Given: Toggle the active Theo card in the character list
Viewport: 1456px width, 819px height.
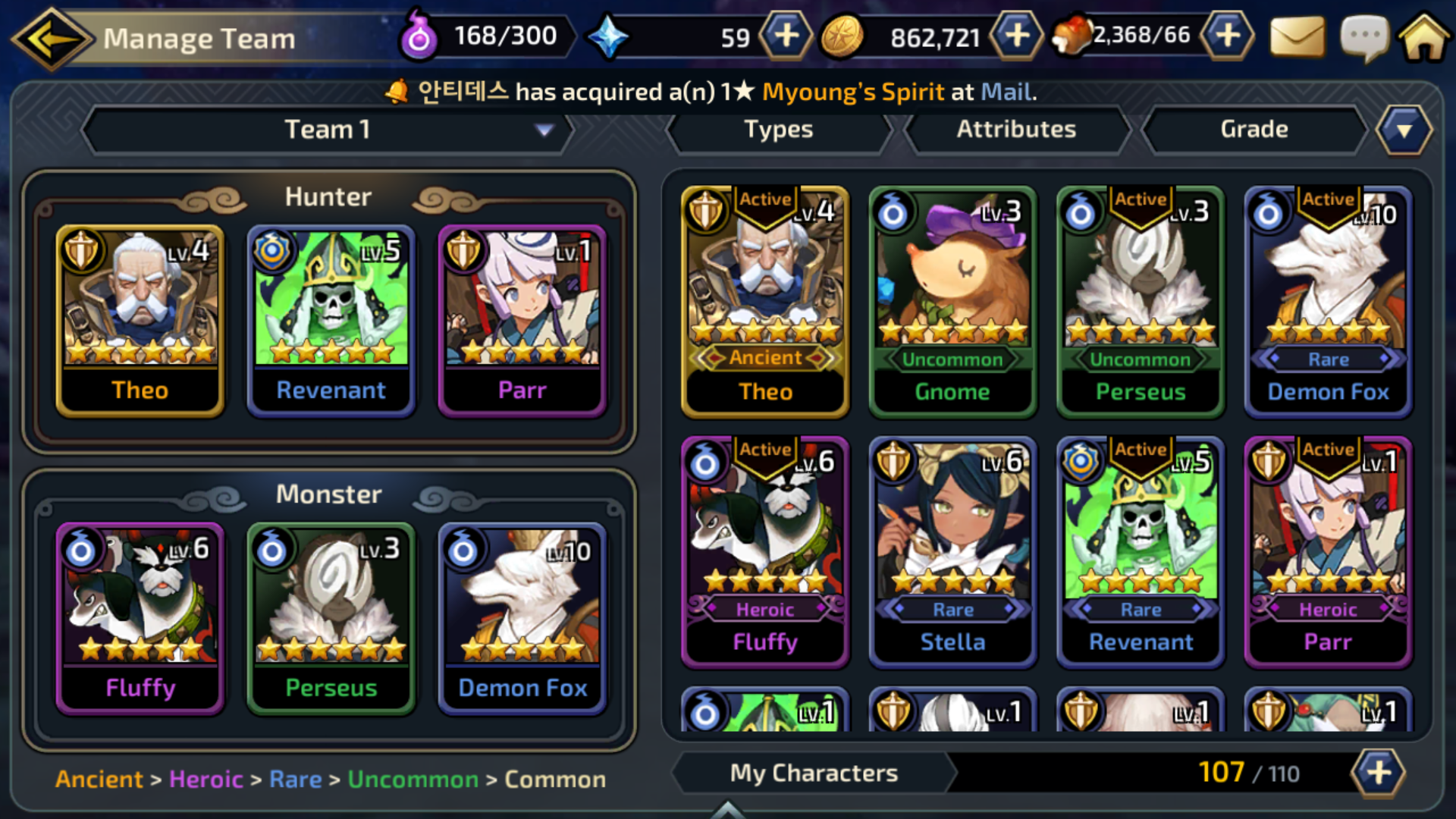Looking at the screenshot, I should (x=764, y=302).
